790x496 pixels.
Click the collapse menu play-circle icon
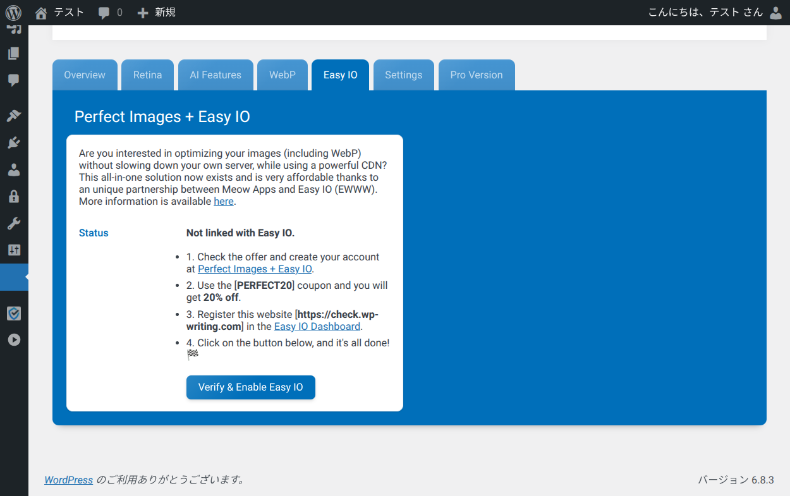point(14,340)
